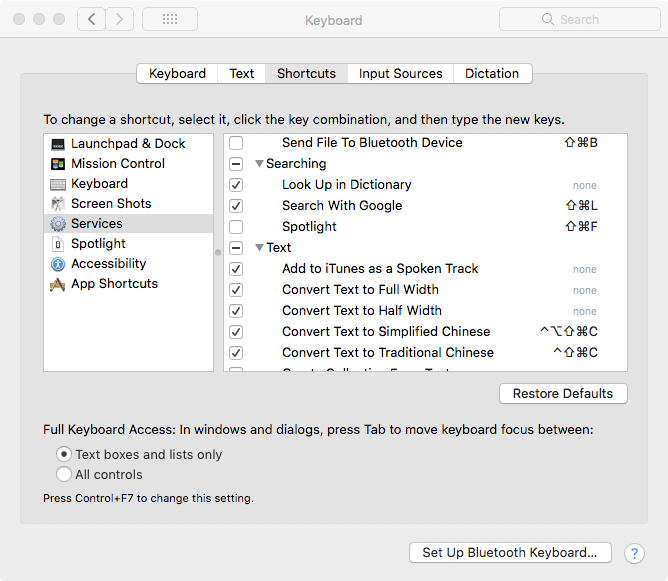The width and height of the screenshot is (668, 581).
Task: Select the All controls radio button
Action: coord(64,474)
